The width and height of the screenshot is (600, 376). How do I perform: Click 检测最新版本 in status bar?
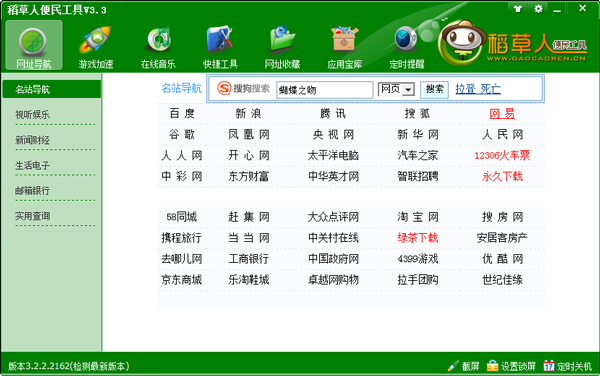point(101,366)
